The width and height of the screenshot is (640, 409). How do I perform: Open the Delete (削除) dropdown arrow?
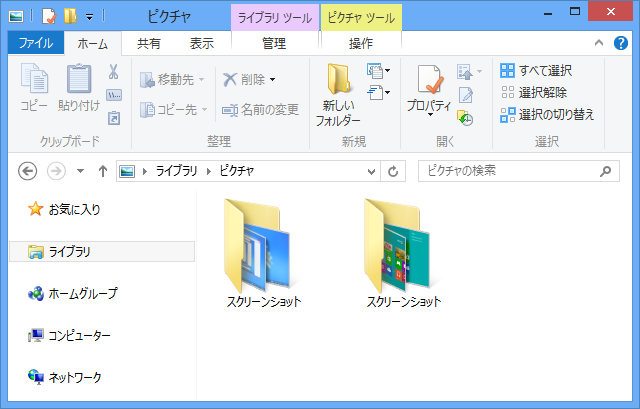(272, 80)
